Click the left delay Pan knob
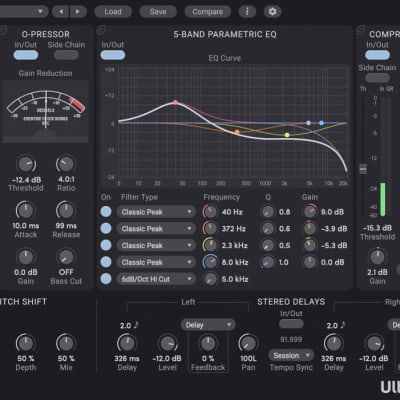 (248, 343)
